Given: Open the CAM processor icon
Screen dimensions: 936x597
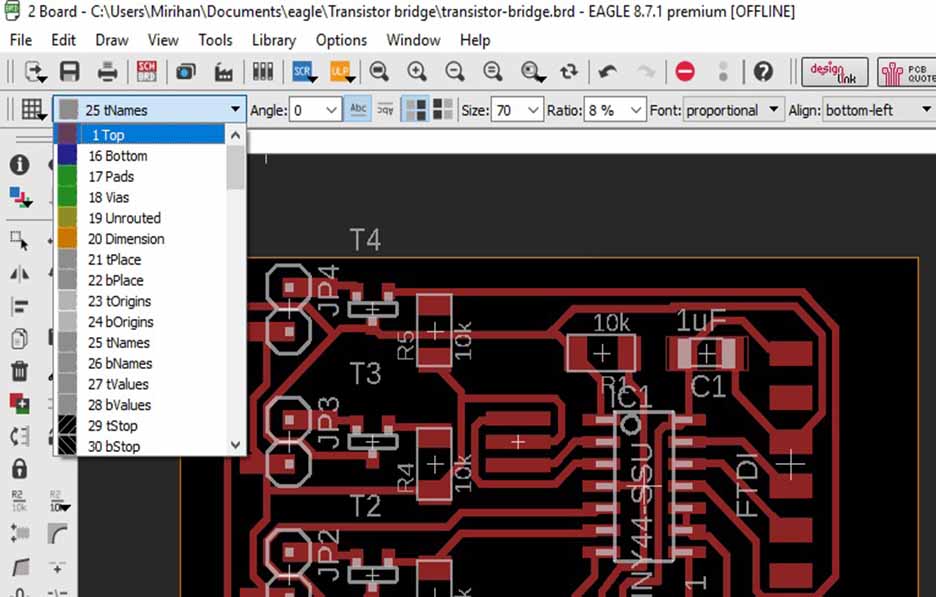Looking at the screenshot, I should pyautogui.click(x=223, y=72).
